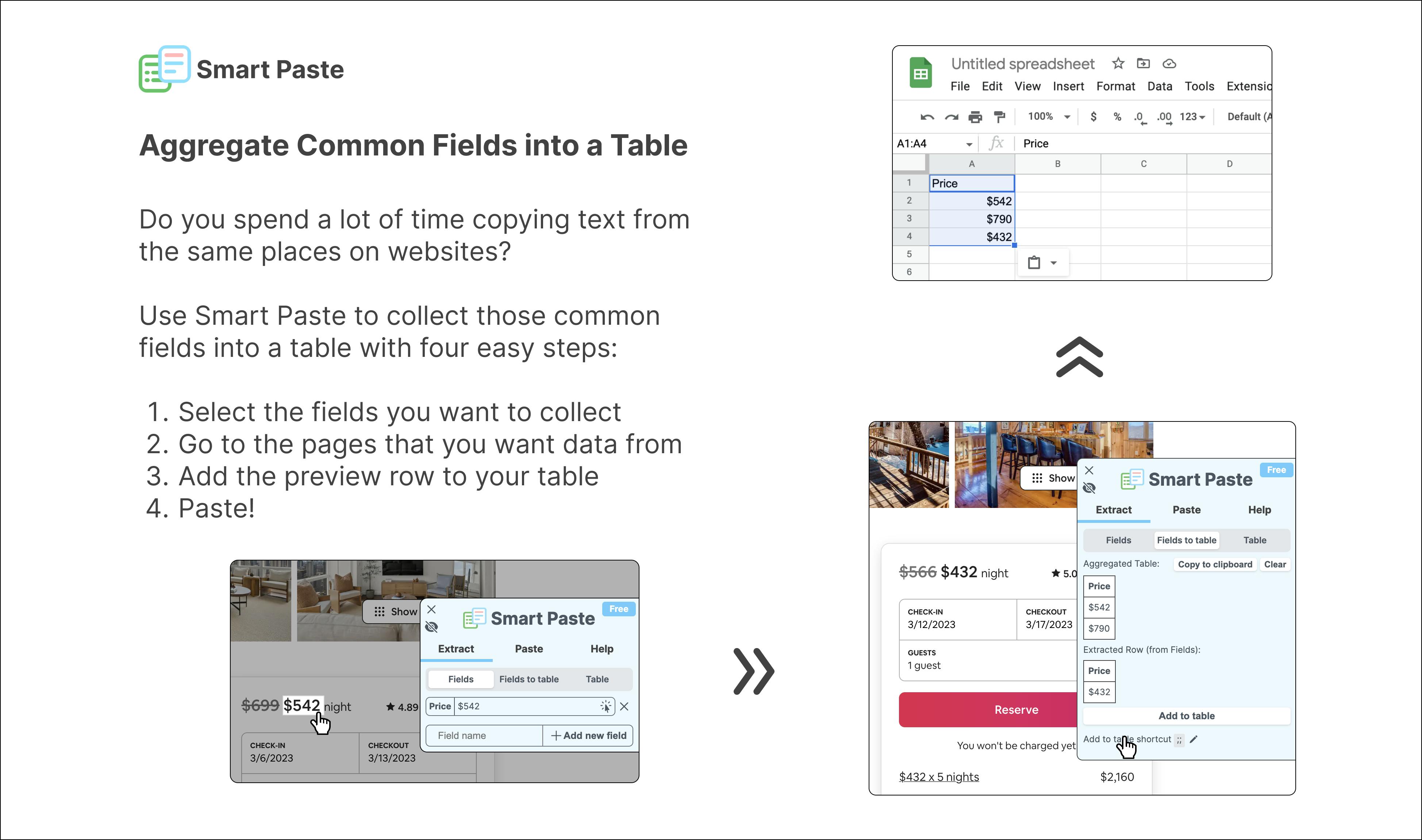The width and height of the screenshot is (1422, 840).
Task: Open the Edit menu
Action: [x=992, y=86]
